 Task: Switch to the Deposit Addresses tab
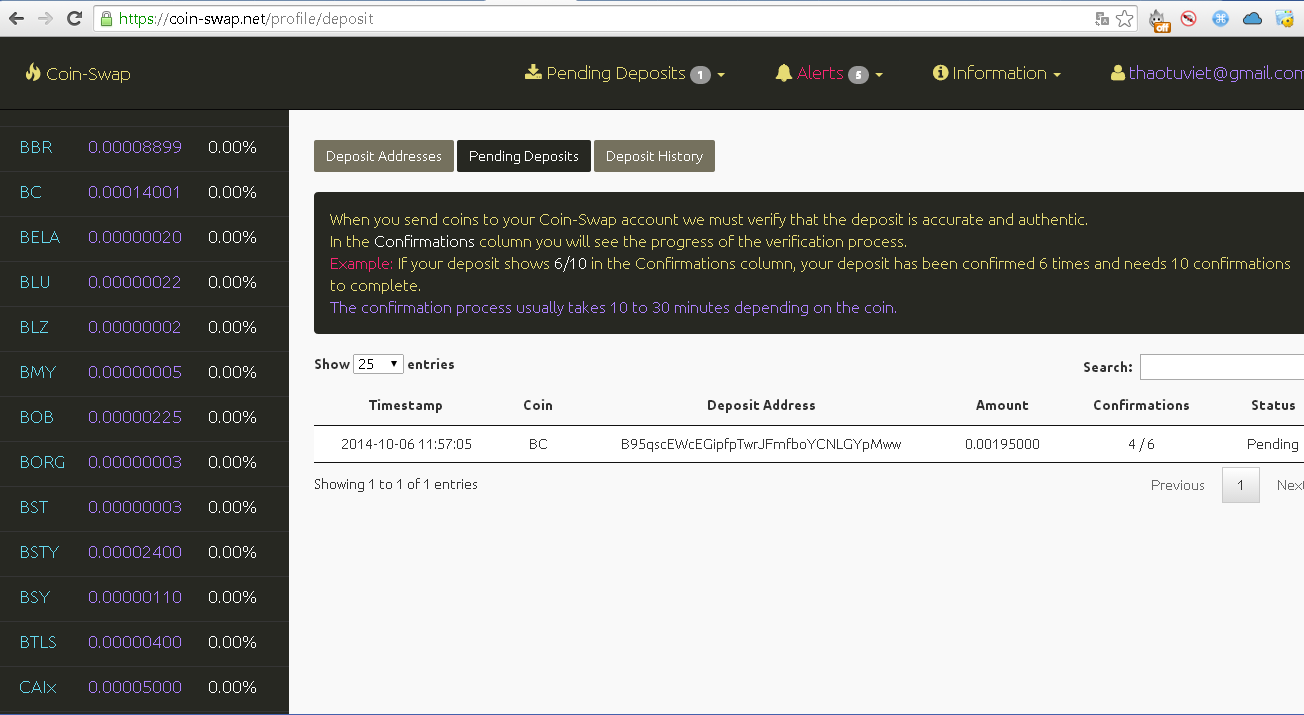[384, 156]
